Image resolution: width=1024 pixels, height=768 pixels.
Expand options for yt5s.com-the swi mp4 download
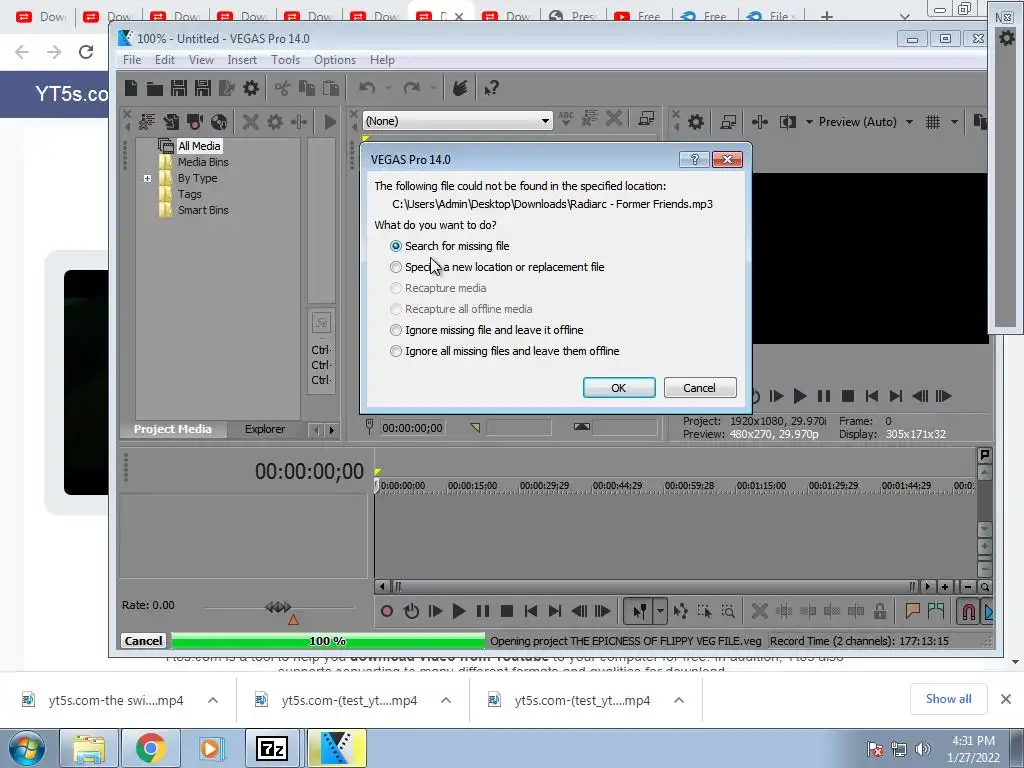point(213,700)
